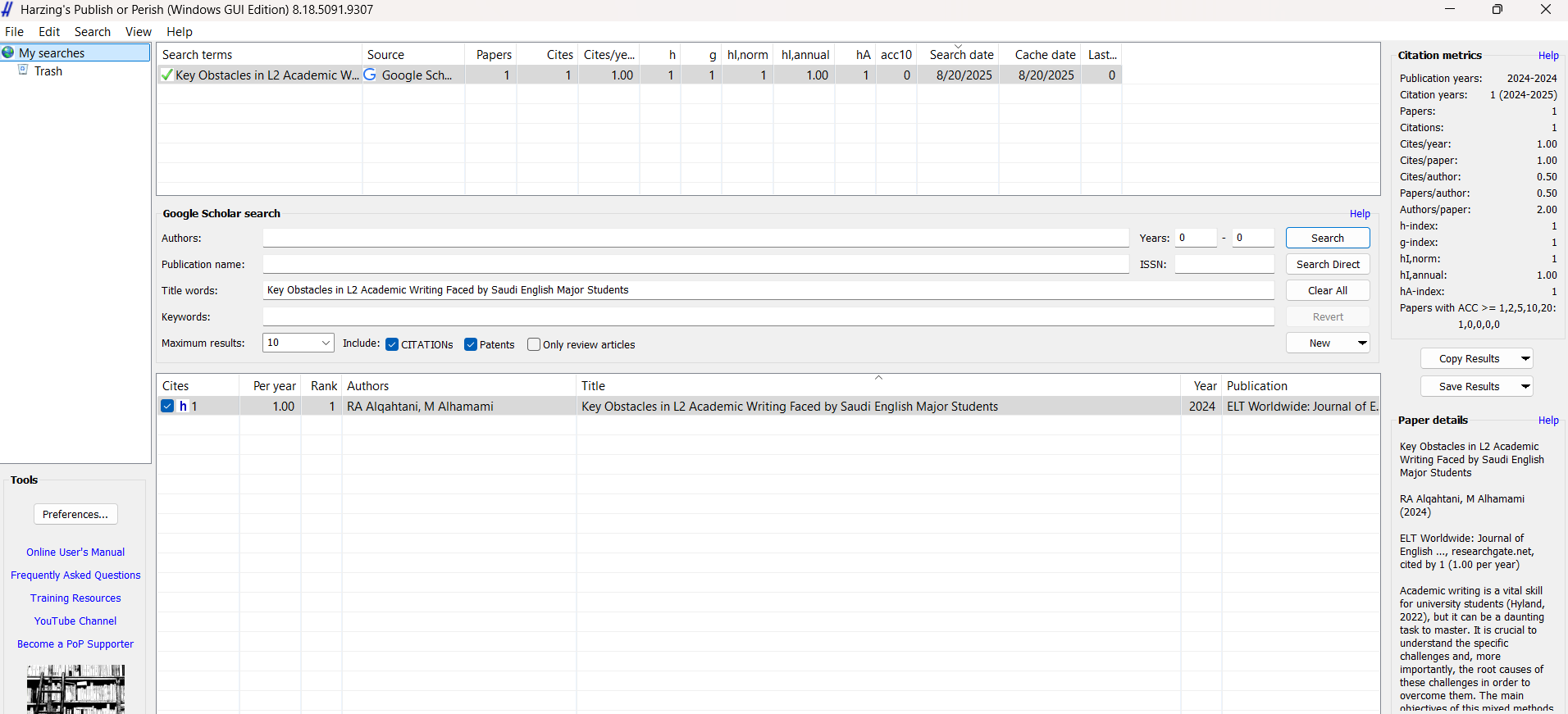The image size is (1568, 714).
Task: Sort results by the Title column header
Action: point(878,385)
